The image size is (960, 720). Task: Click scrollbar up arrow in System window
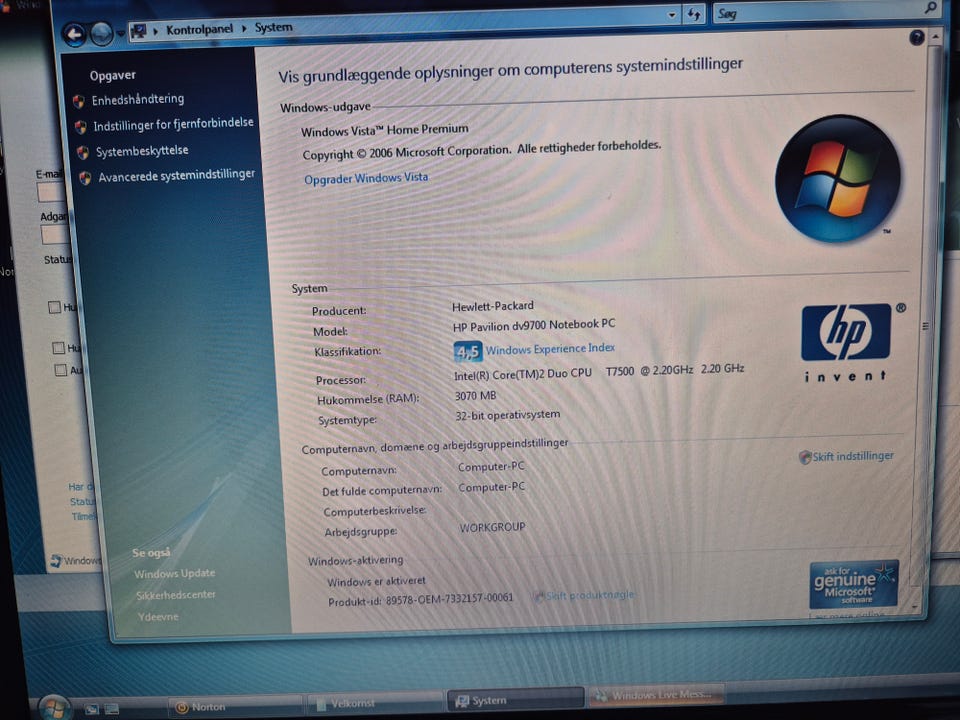[x=935, y=37]
